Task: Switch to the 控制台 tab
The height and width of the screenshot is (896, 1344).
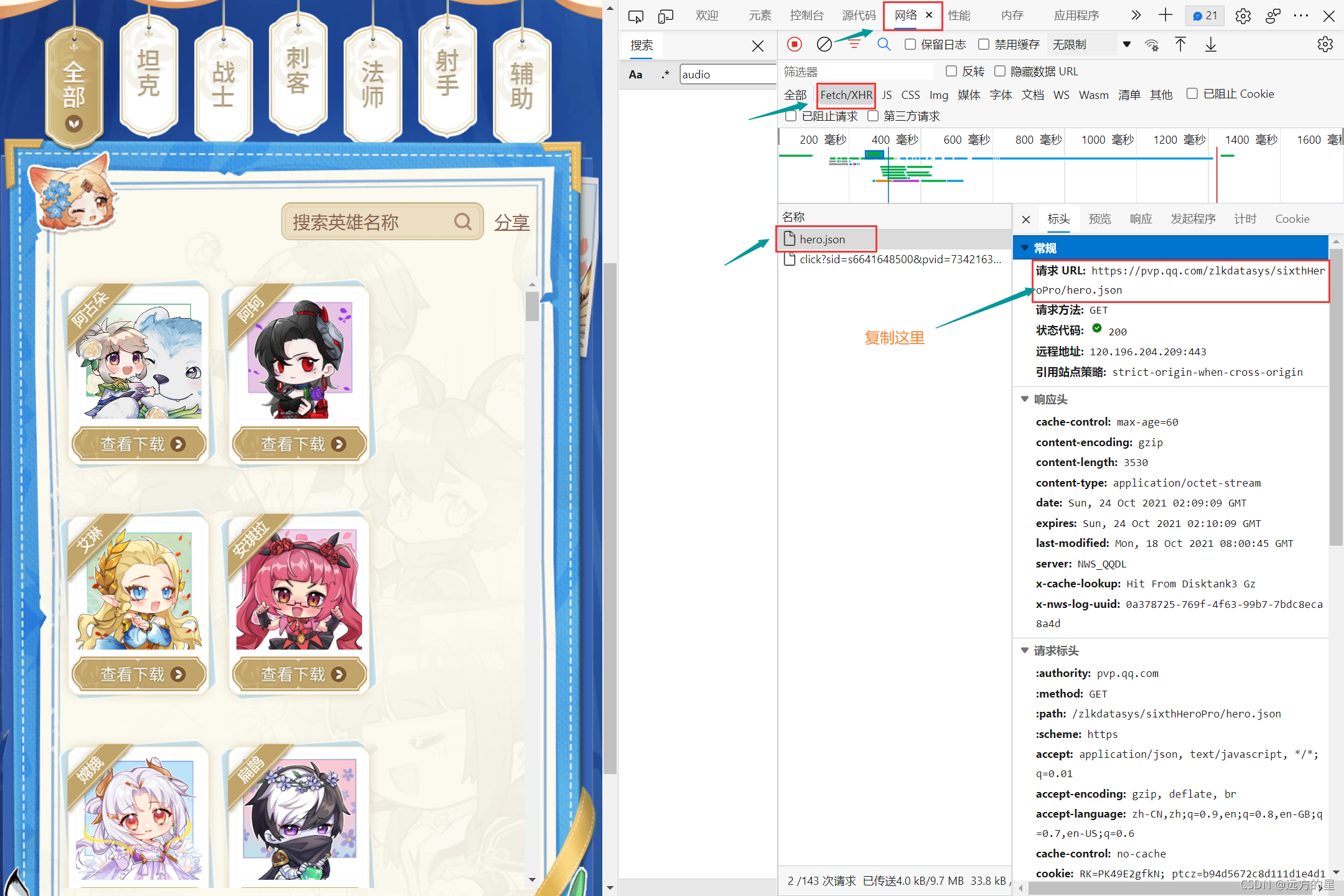Action: 806,16
